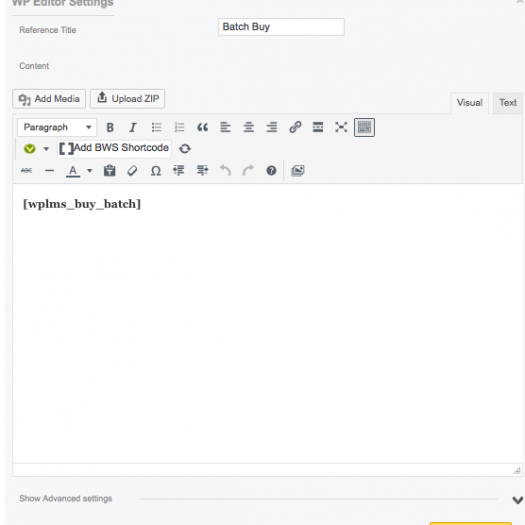Click the paste as text clipboard icon
Screen dimensions: 525x525
pos(109,171)
